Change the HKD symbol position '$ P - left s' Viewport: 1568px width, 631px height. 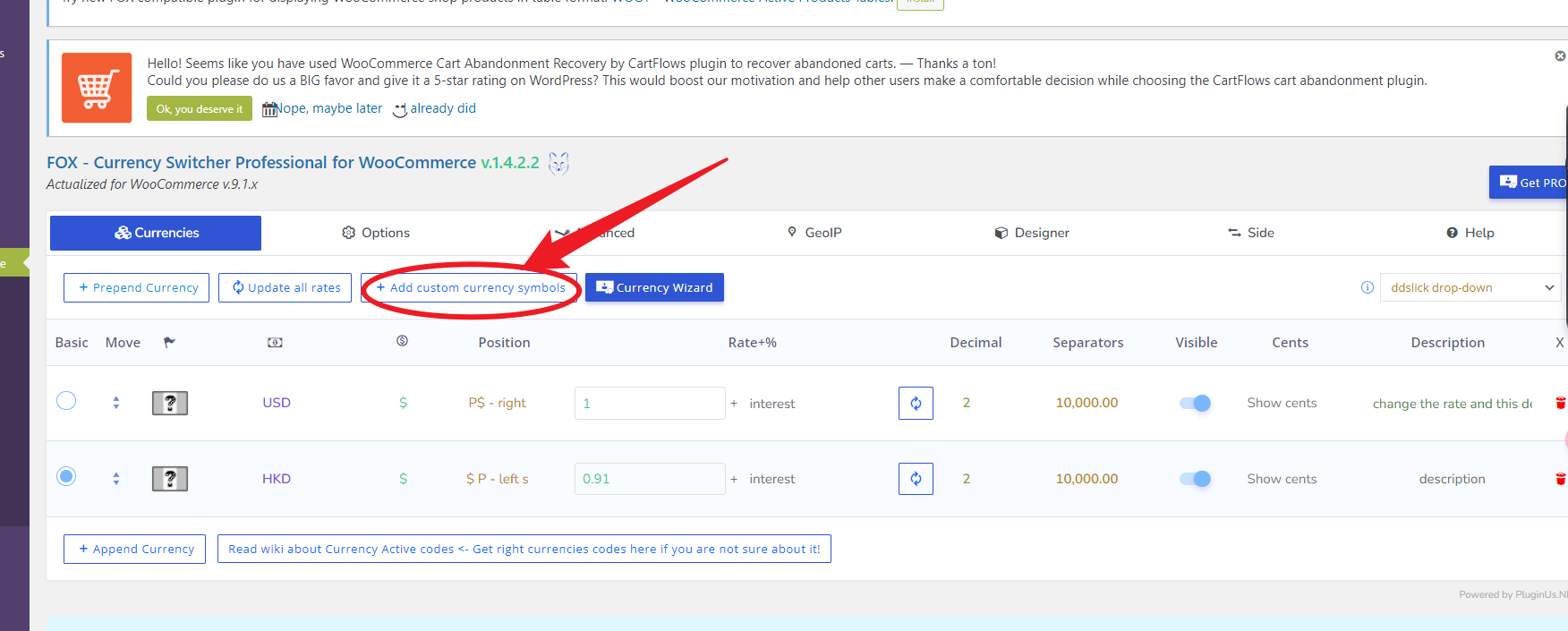click(x=497, y=479)
